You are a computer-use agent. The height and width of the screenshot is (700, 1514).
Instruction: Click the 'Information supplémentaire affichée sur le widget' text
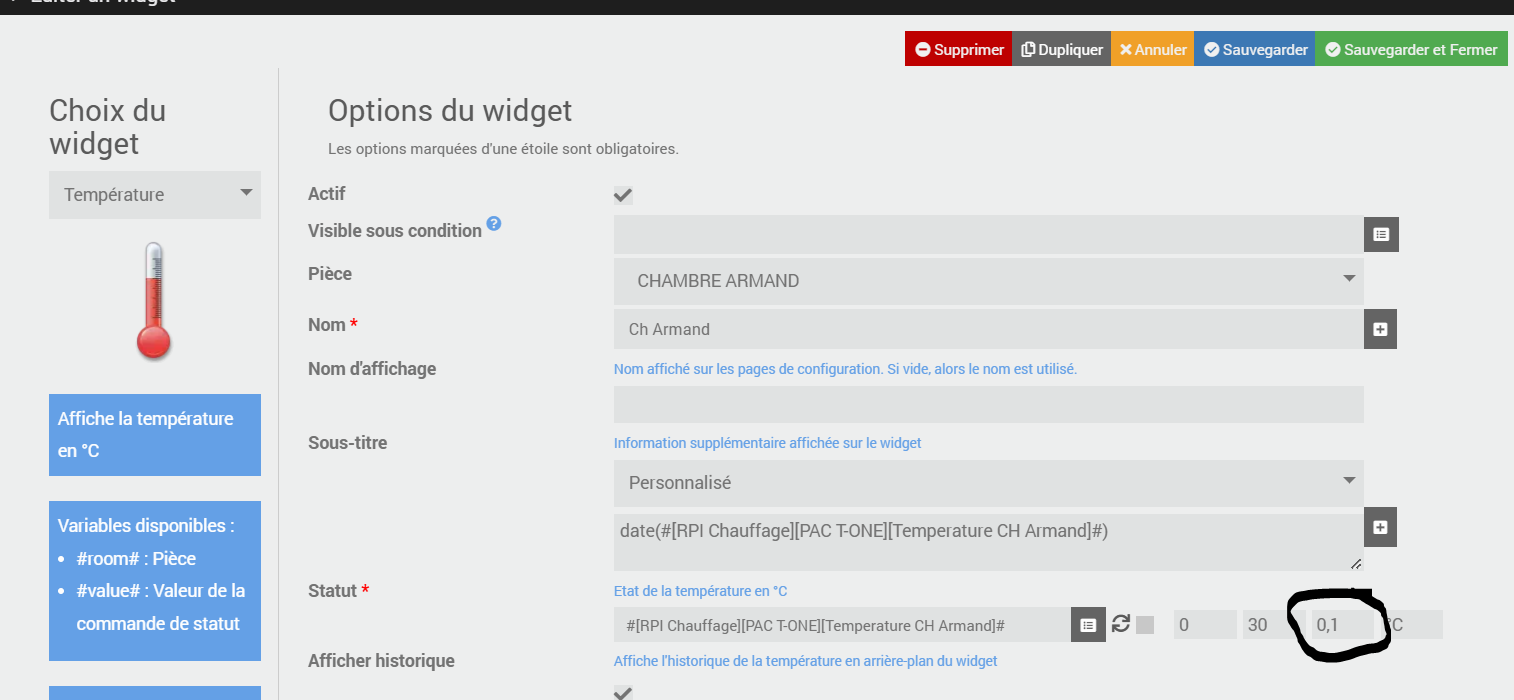coord(767,443)
